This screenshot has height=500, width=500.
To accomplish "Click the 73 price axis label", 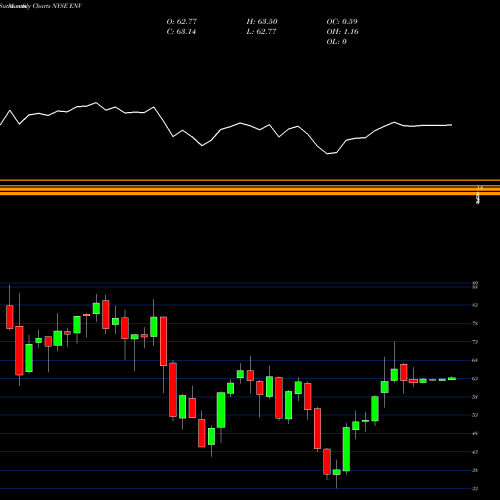I will 475,342.
